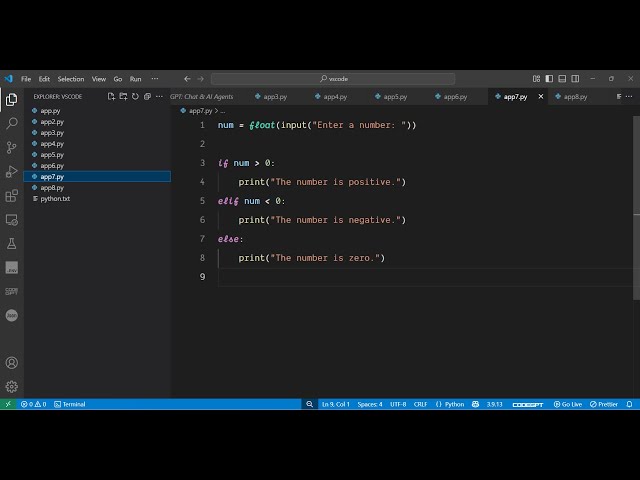Switch to the app6.py editor tab
This screenshot has height=480, width=640.
pos(455,97)
